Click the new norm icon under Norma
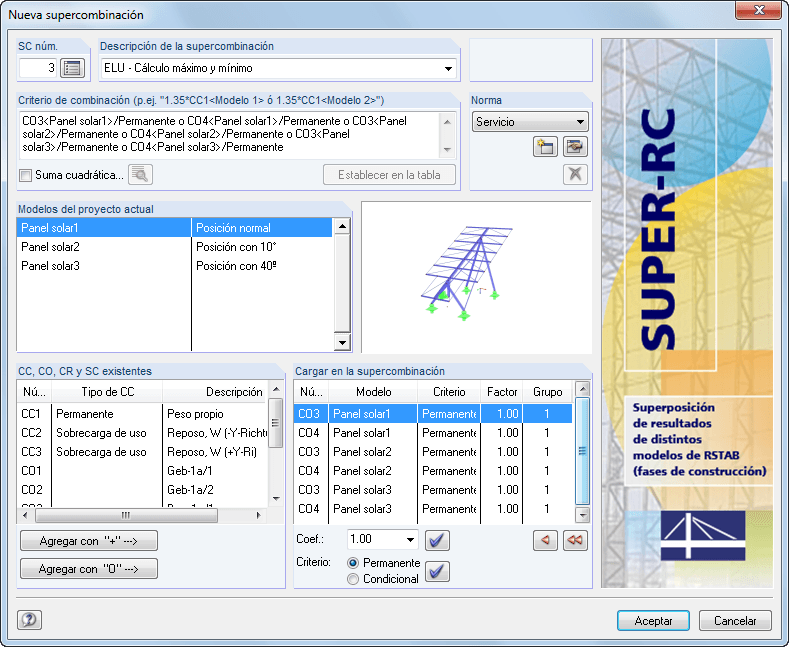This screenshot has width=789, height=647. coord(545,147)
